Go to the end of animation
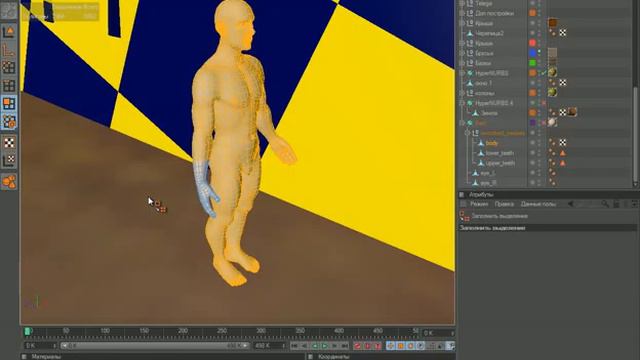Viewport: 640px width, 360px height. click(345, 346)
